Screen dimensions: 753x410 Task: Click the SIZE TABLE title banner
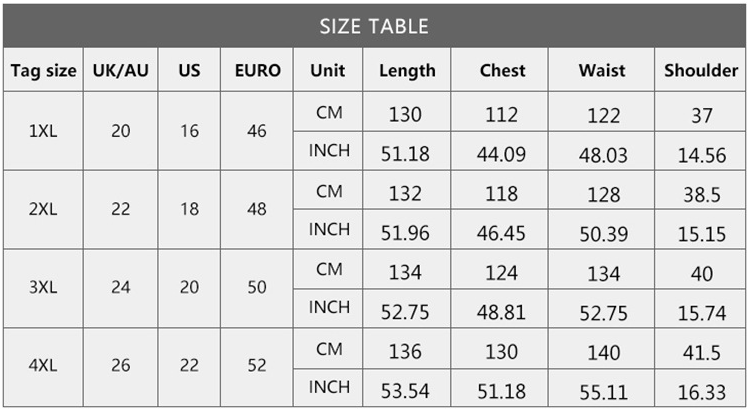(374, 26)
